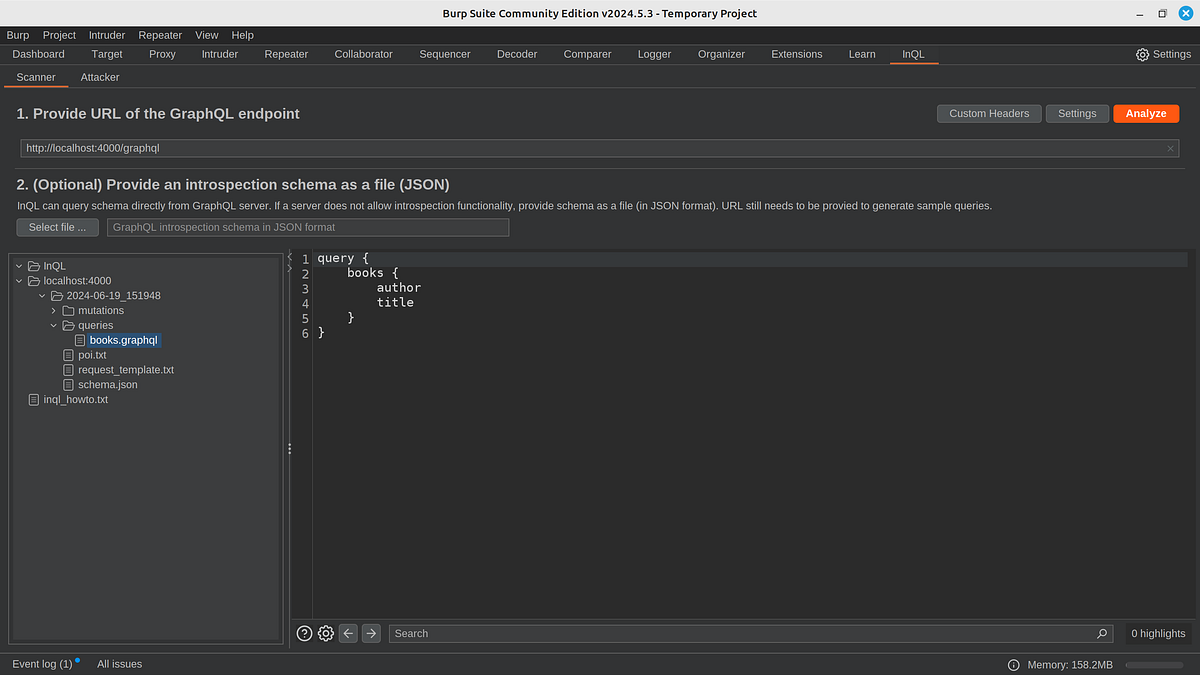Switch to the Comparer tab
This screenshot has height=675, width=1200.
(587, 54)
